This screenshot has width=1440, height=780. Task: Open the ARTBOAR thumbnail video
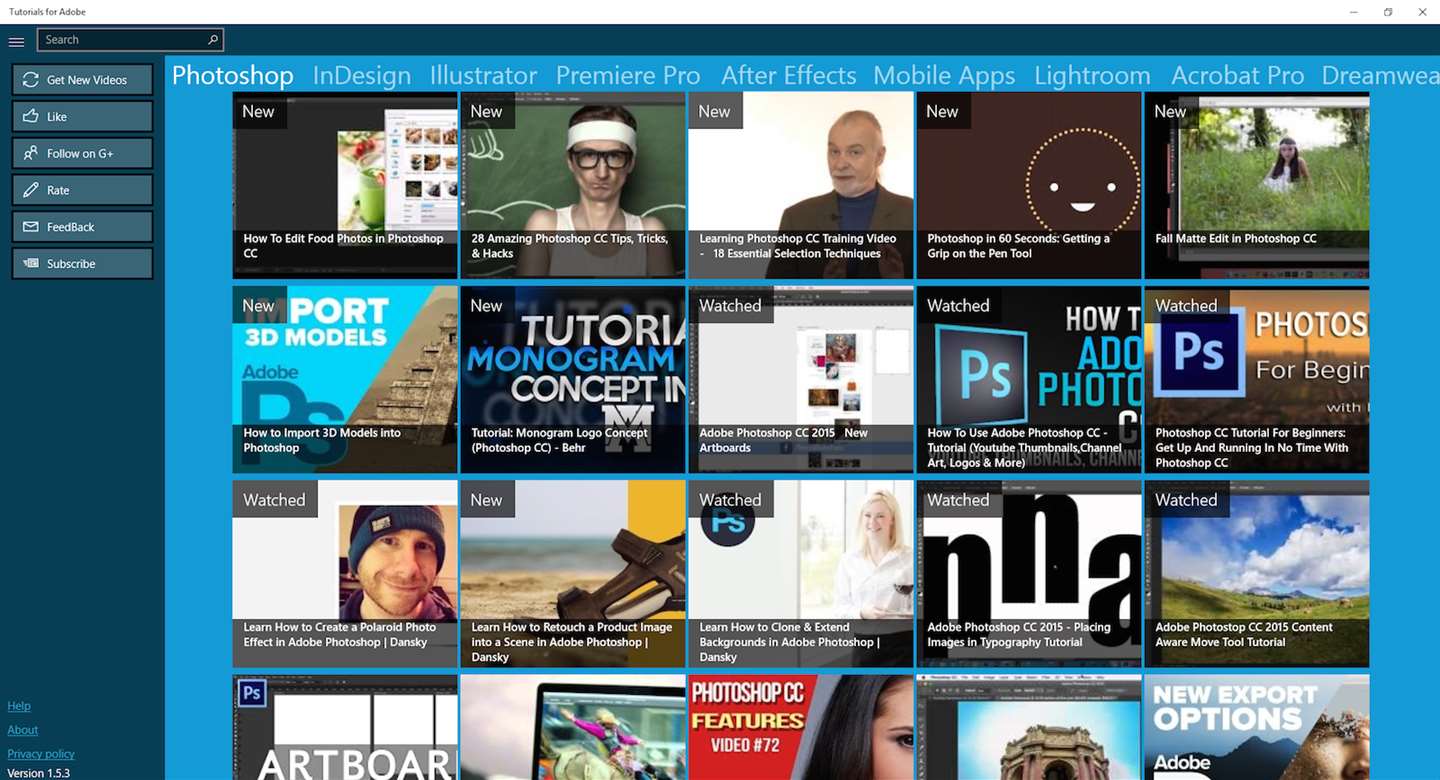(345, 728)
